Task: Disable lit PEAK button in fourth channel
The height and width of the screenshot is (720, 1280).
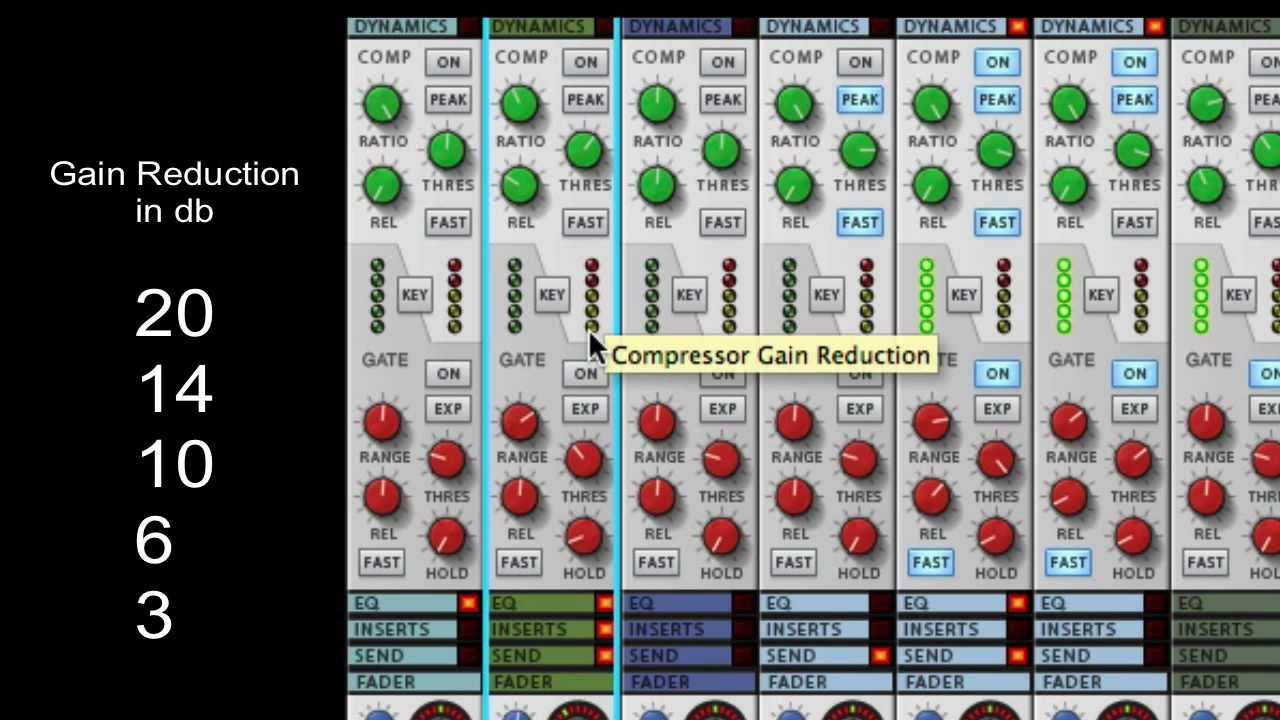Action: tap(860, 99)
